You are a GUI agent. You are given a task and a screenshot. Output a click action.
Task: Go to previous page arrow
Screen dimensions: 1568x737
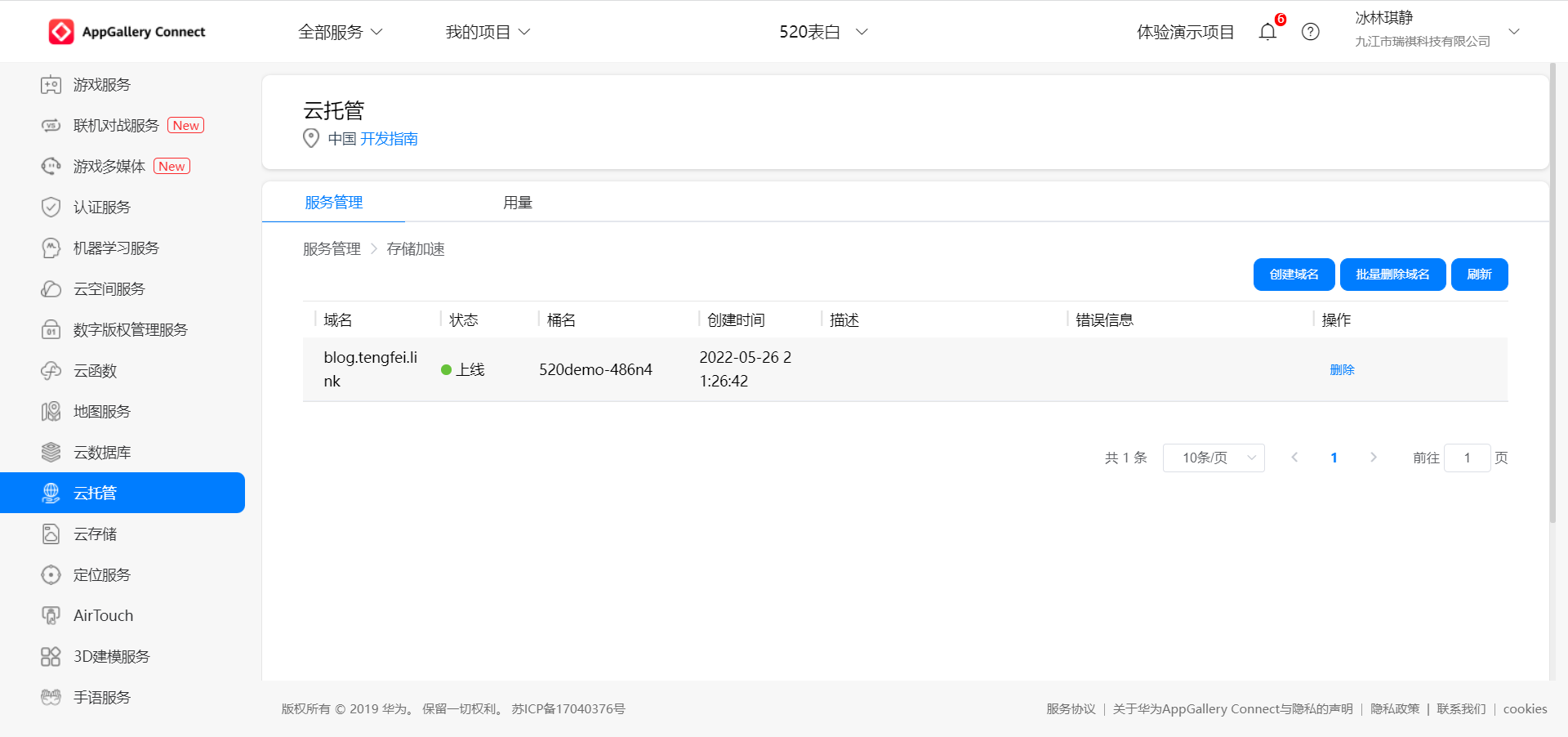pos(1294,458)
